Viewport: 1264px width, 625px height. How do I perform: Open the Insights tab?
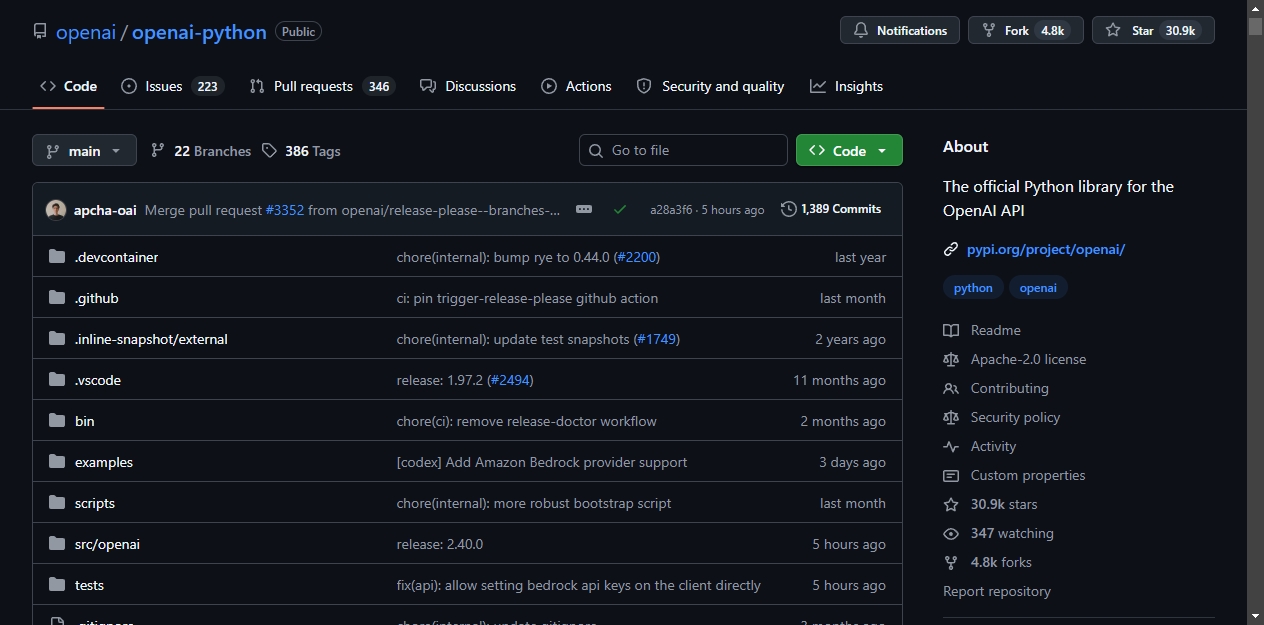[846, 86]
